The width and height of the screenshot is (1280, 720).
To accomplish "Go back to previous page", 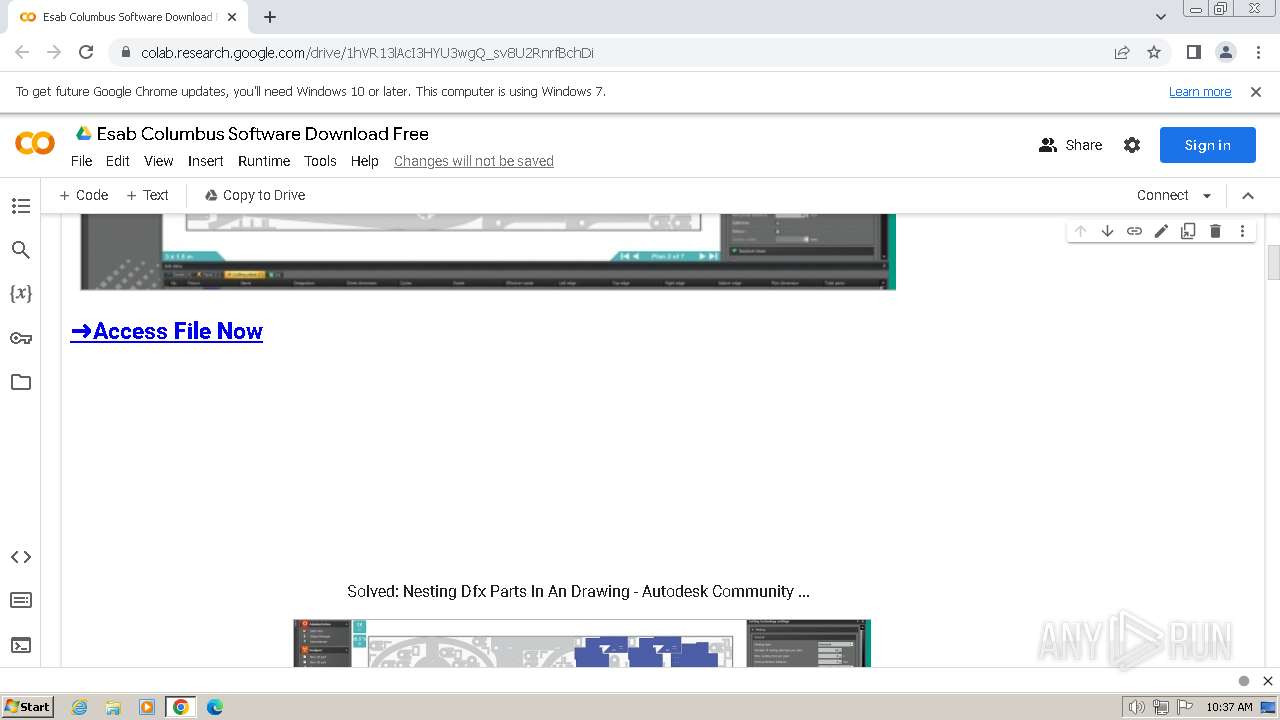I will coord(22,52).
